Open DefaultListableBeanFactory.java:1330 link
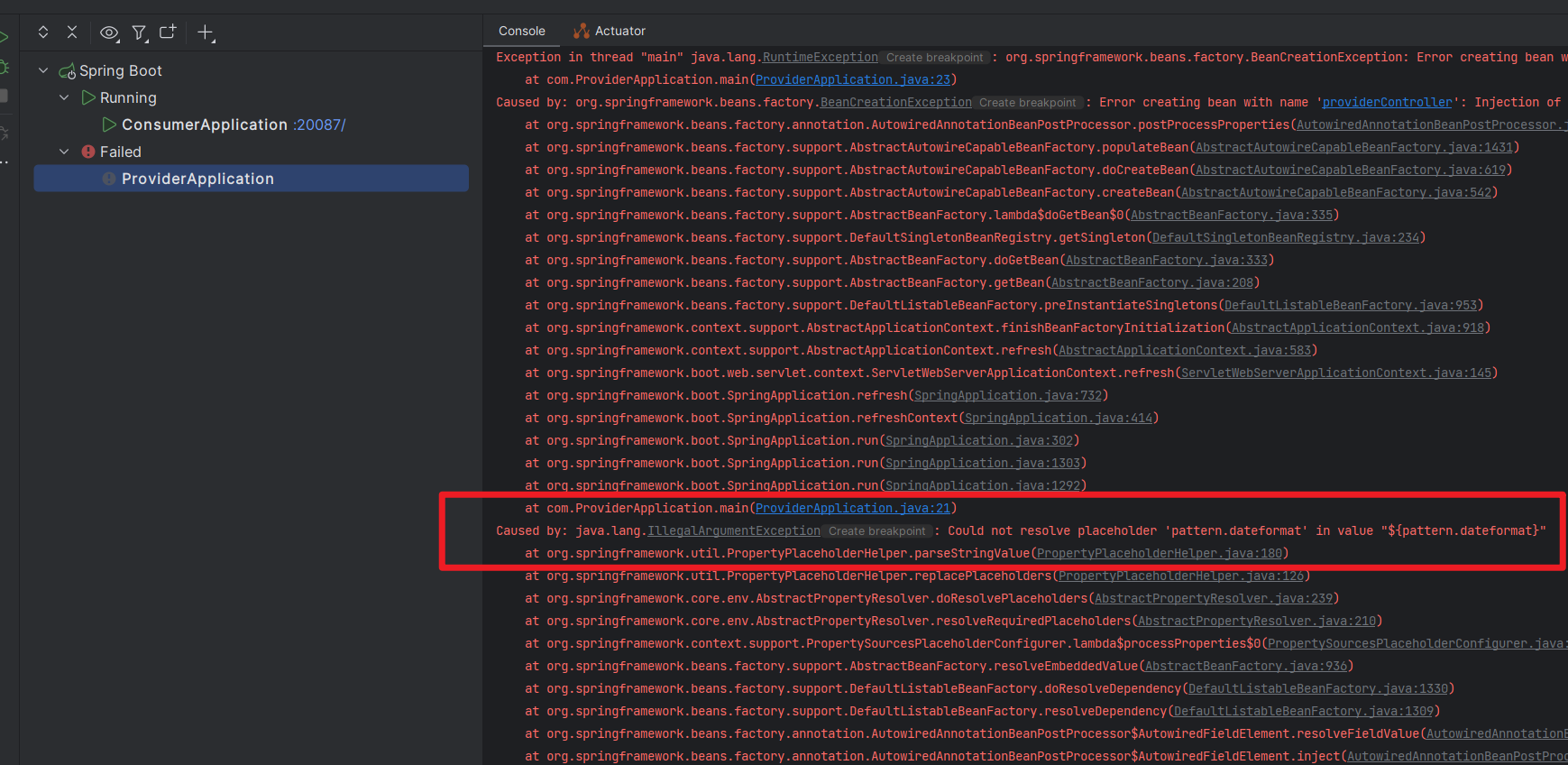The height and width of the screenshot is (765, 1568). click(x=1318, y=688)
